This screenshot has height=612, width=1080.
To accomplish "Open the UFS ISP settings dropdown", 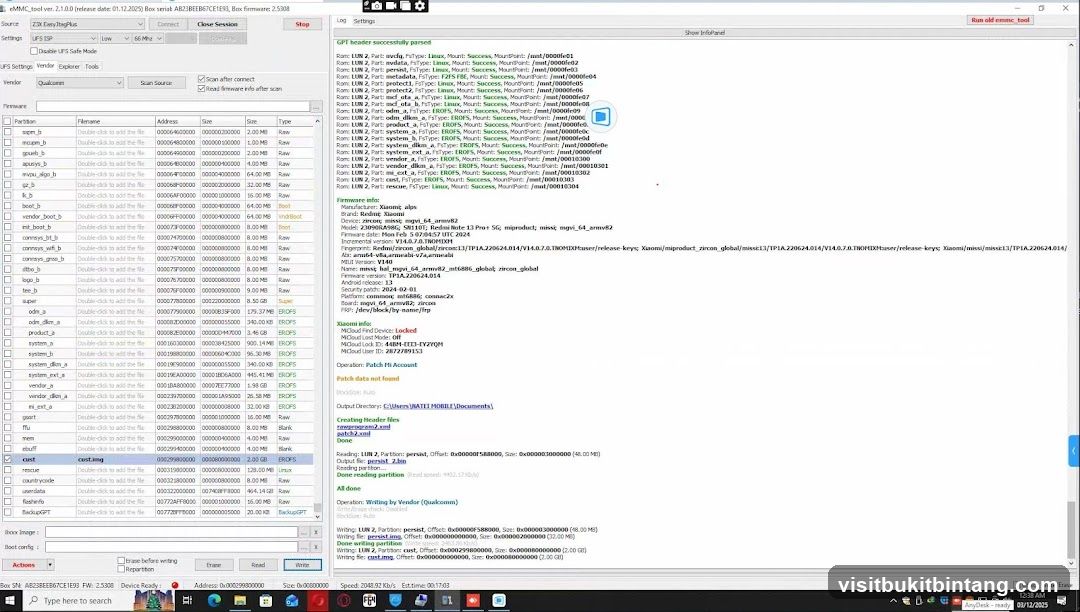I will point(63,39).
